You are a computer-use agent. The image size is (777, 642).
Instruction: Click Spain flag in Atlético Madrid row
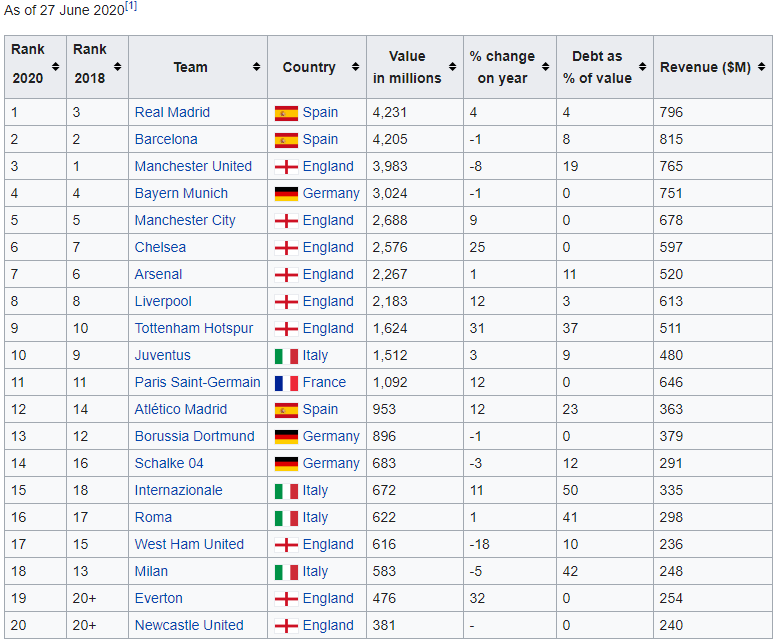(286, 410)
